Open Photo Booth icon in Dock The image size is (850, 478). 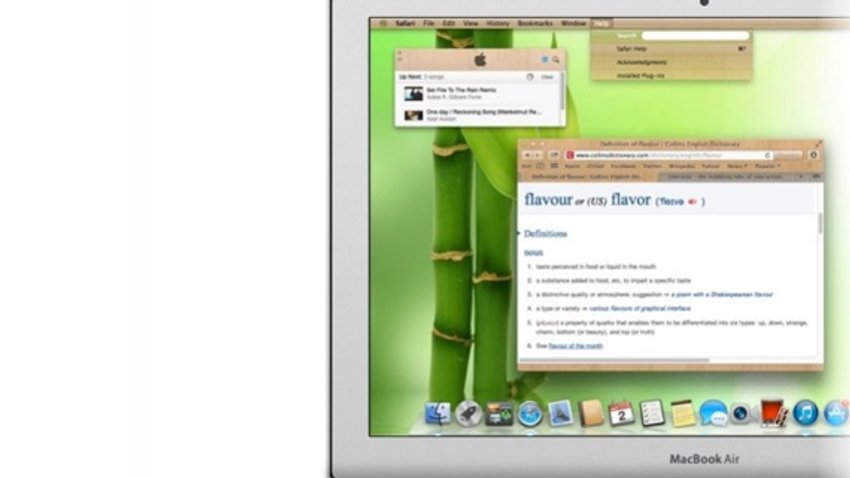774,414
